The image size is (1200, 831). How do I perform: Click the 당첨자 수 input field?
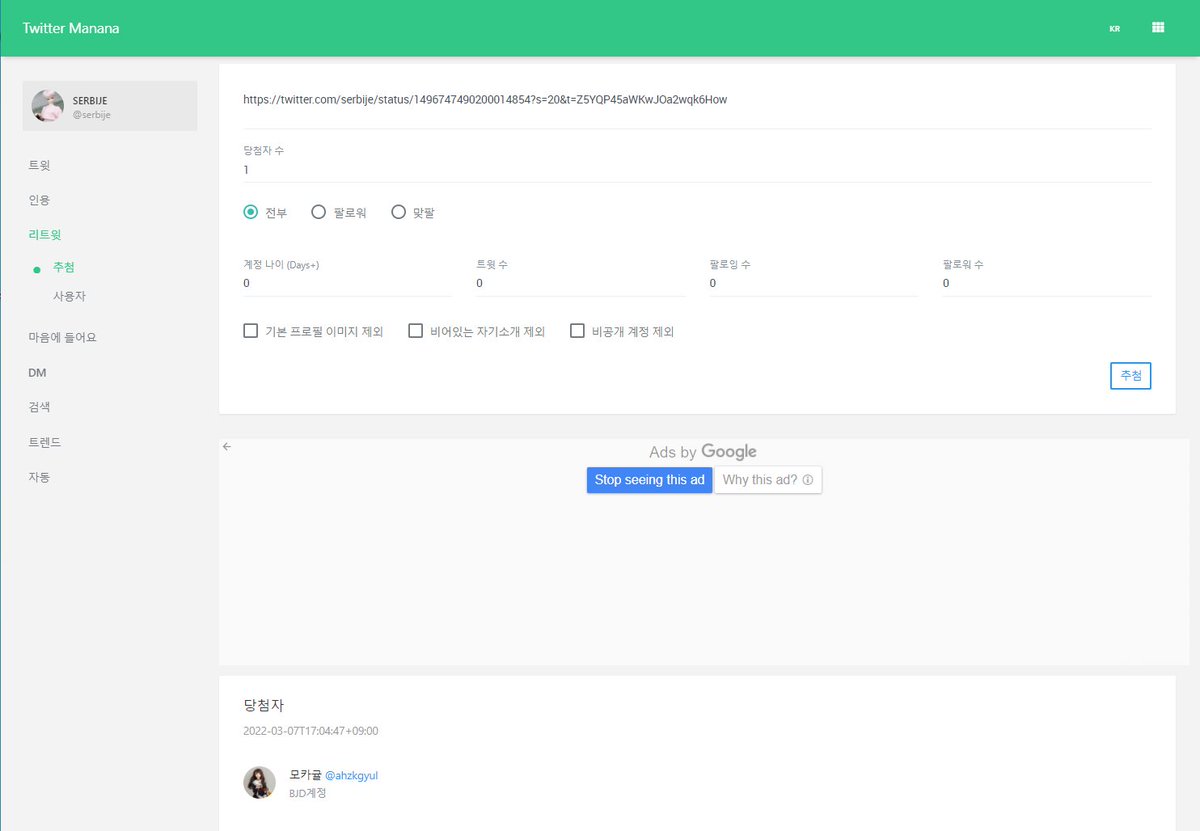pyautogui.click(x=697, y=170)
